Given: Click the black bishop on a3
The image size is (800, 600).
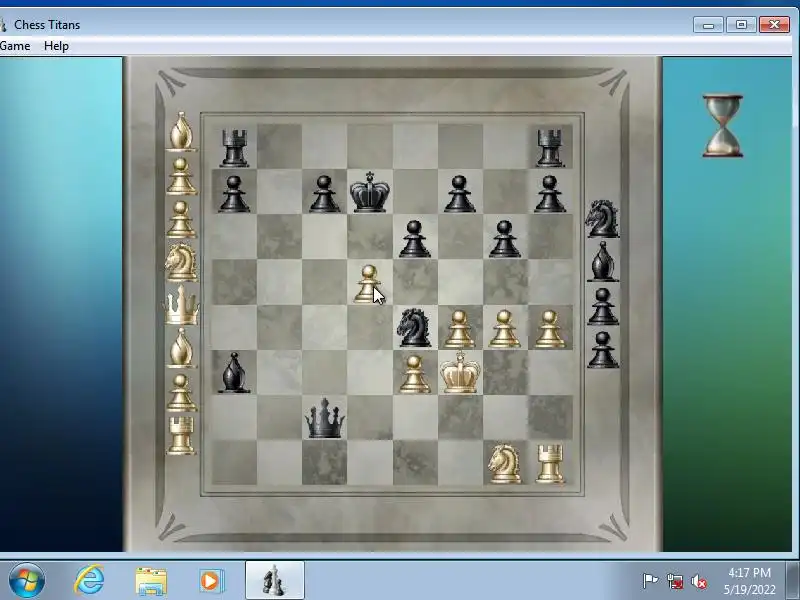Looking at the screenshot, I should point(234,372).
